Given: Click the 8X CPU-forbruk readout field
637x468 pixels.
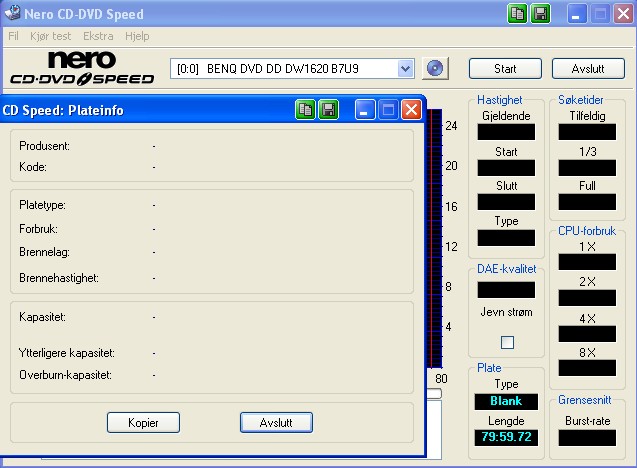Looking at the screenshot, I should pos(587,368).
